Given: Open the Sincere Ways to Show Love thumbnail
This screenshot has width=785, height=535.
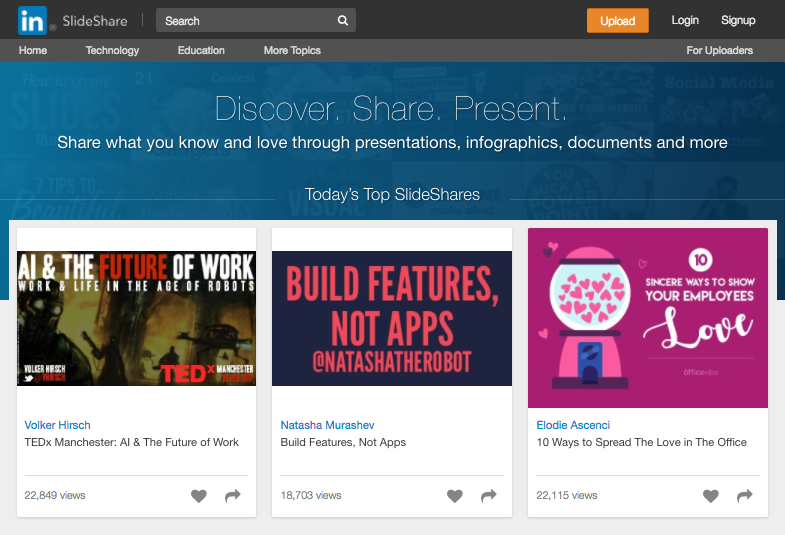Looking at the screenshot, I should tap(648, 318).
